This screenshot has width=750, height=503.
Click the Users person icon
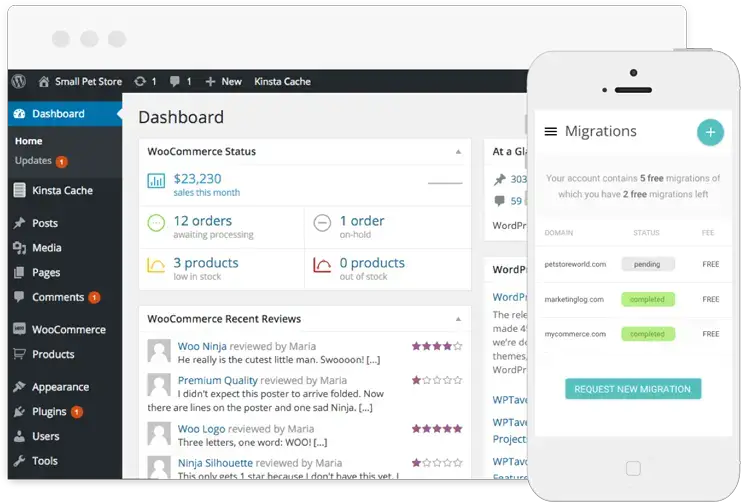tap(20, 436)
